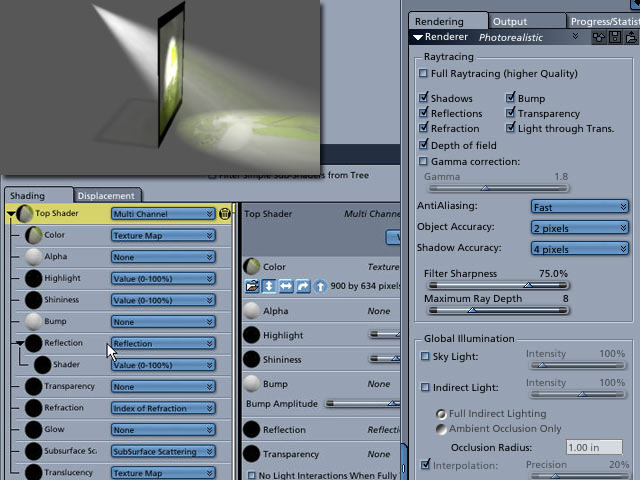Collapse the Reflection tree branch triangle
Screen dimensions: 640x480
point(20,343)
